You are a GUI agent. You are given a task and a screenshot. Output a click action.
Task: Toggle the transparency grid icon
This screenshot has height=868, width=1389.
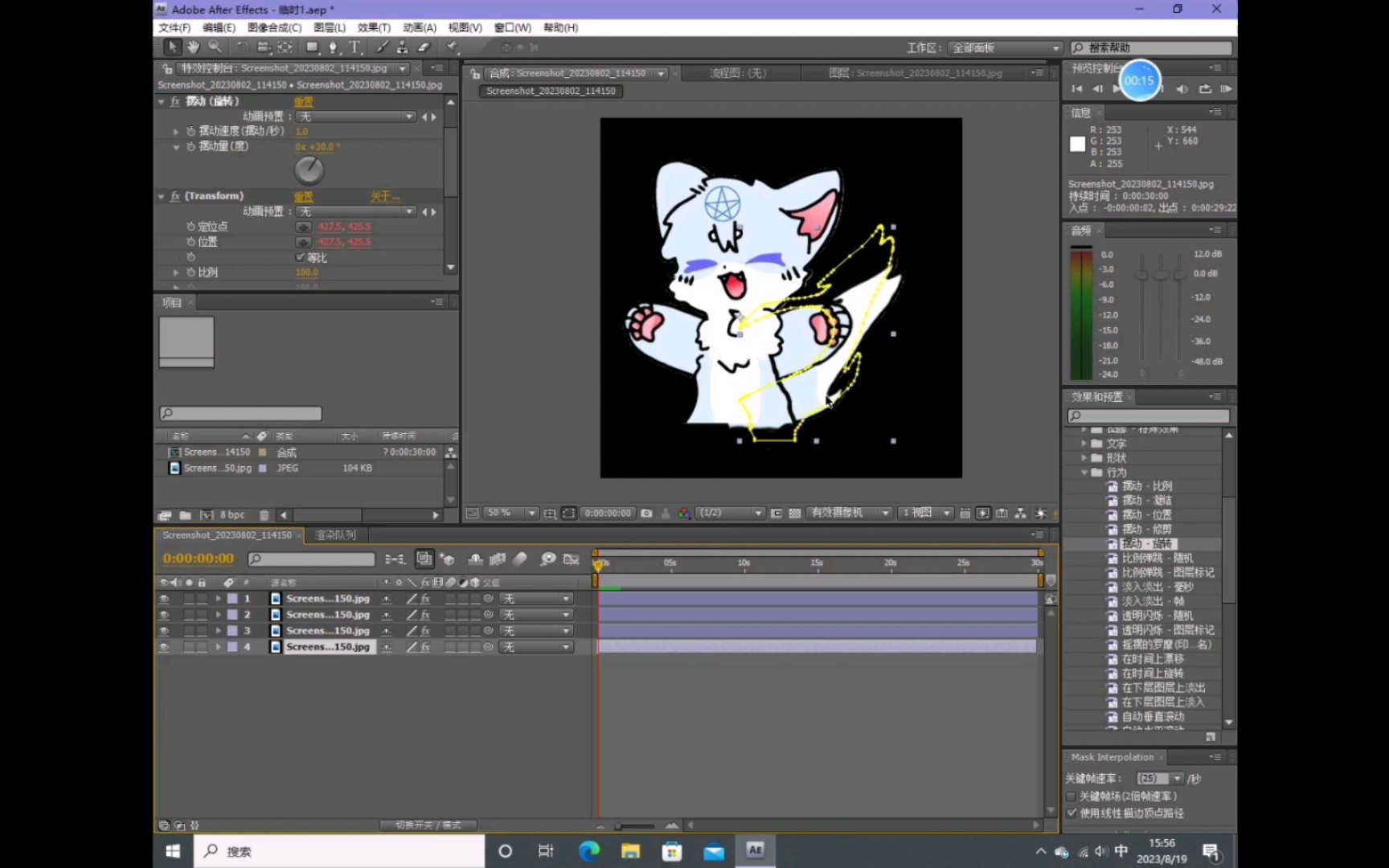(795, 513)
